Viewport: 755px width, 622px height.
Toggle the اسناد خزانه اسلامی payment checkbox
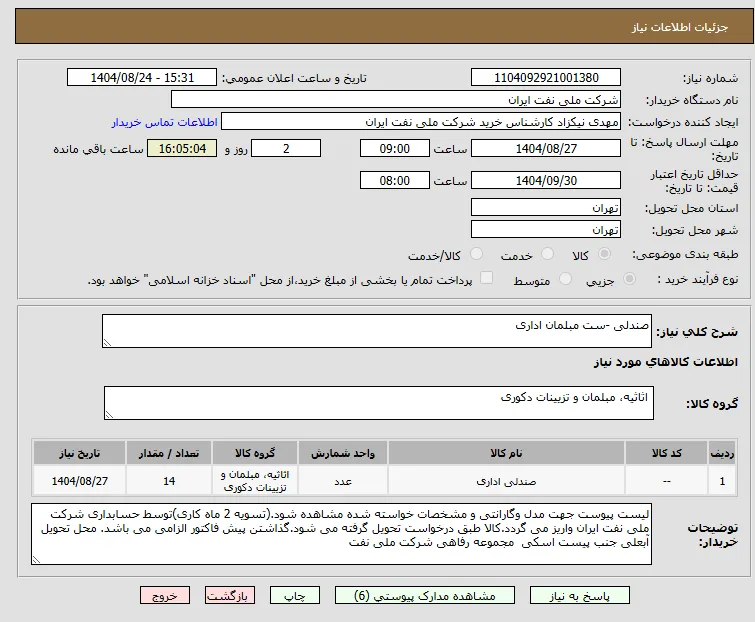tap(487, 278)
